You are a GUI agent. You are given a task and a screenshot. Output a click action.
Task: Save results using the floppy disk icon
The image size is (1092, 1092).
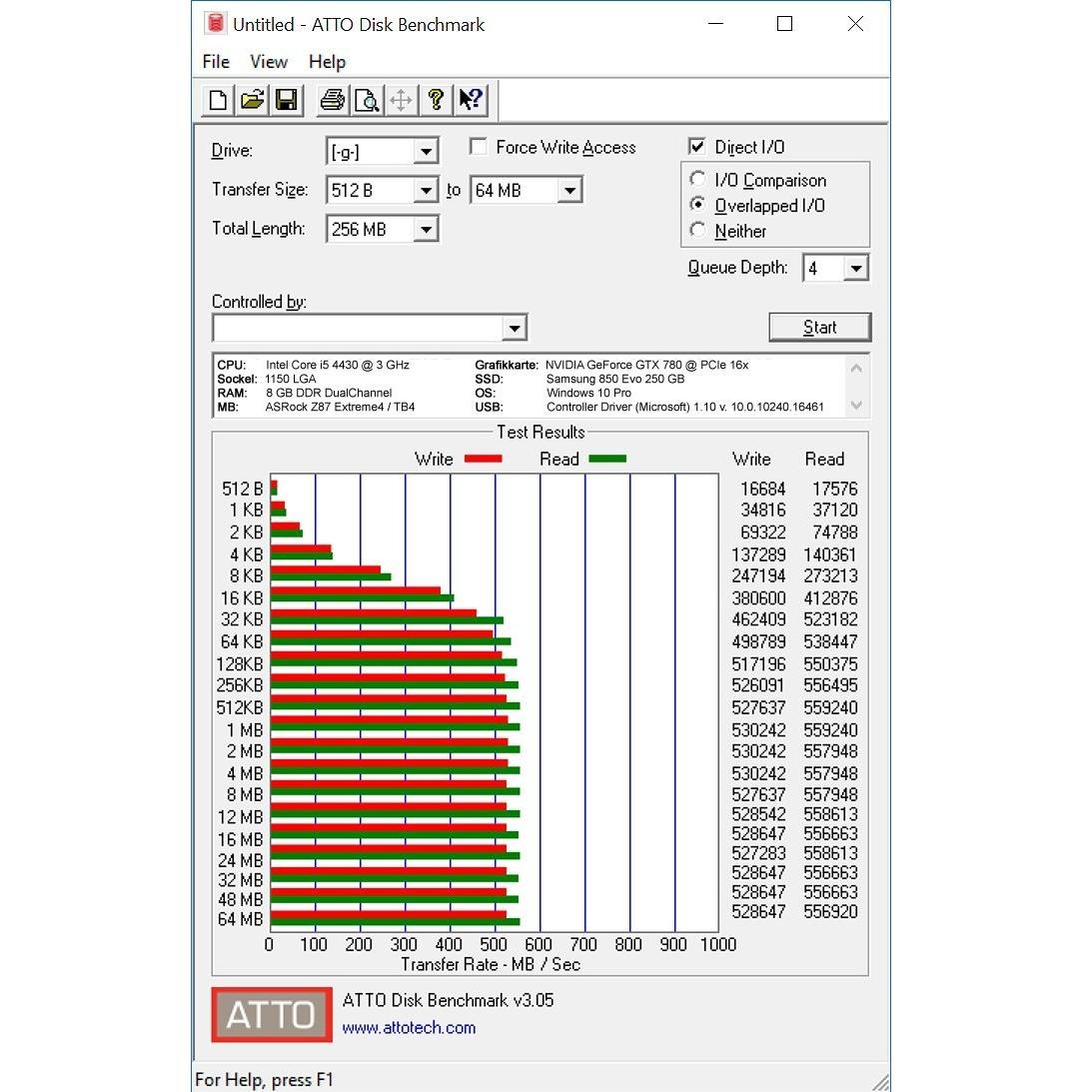click(x=286, y=100)
